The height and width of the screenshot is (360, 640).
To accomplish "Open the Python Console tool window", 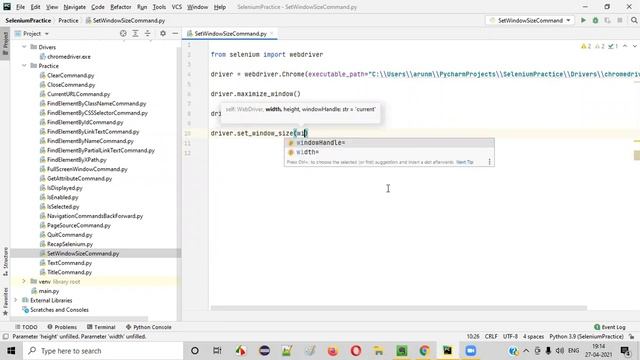I will point(149,327).
